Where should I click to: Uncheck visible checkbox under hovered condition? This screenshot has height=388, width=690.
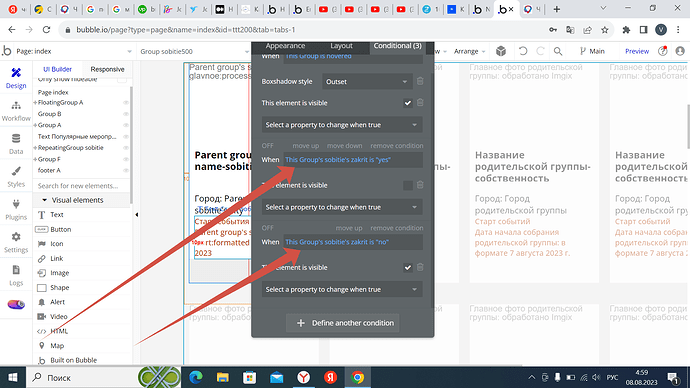point(407,103)
